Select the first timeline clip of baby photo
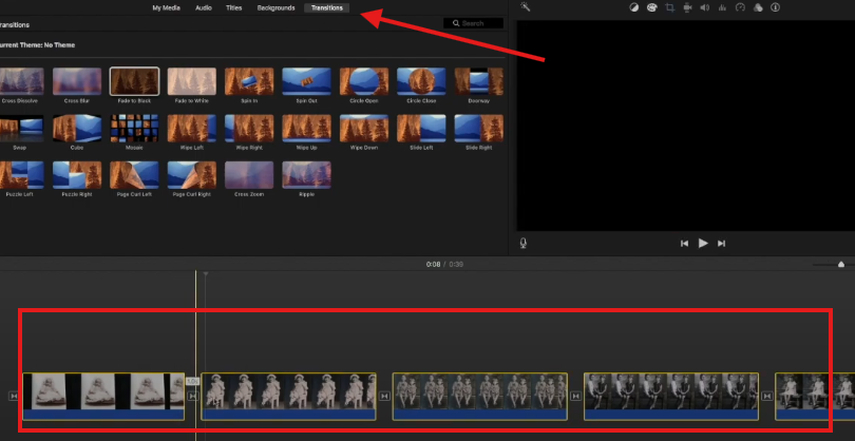This screenshot has width=855, height=441. 104,396
